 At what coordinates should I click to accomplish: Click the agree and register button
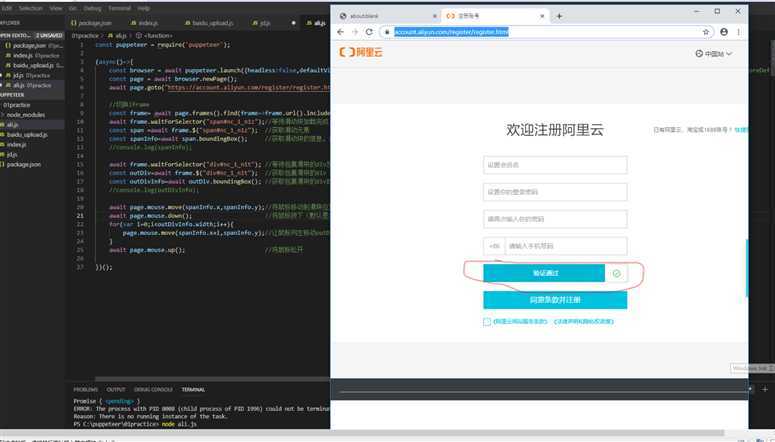pos(555,300)
